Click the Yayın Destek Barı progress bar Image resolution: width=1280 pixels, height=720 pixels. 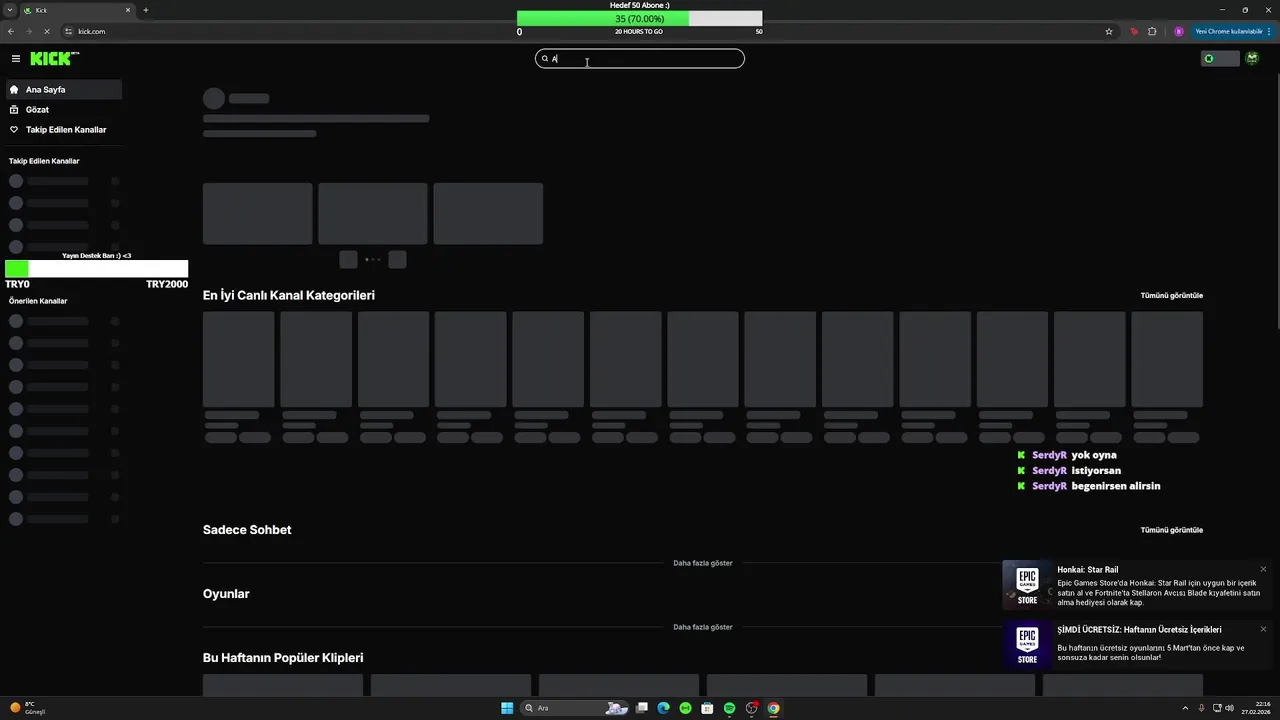pyautogui.click(x=96, y=269)
